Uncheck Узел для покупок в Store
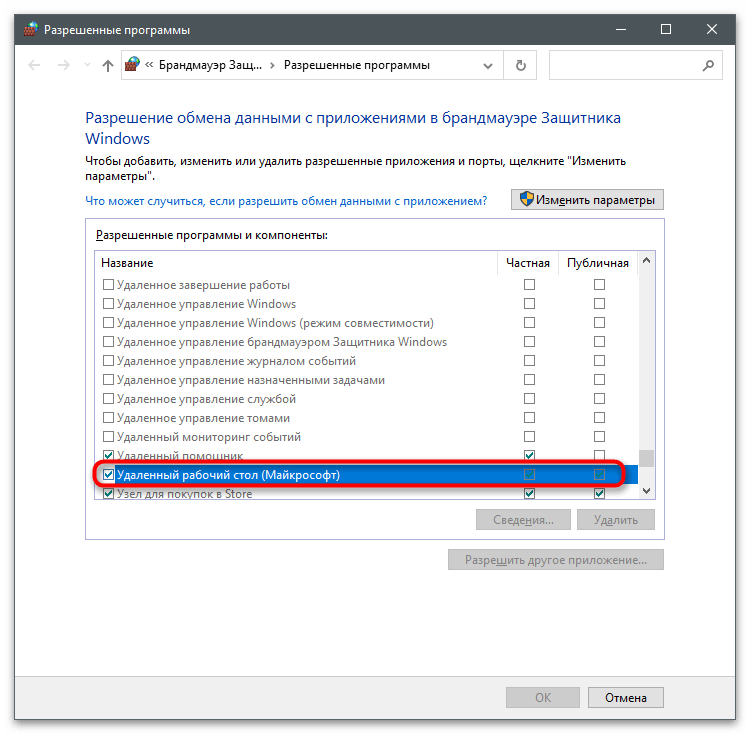The image size is (750, 734). (x=109, y=493)
